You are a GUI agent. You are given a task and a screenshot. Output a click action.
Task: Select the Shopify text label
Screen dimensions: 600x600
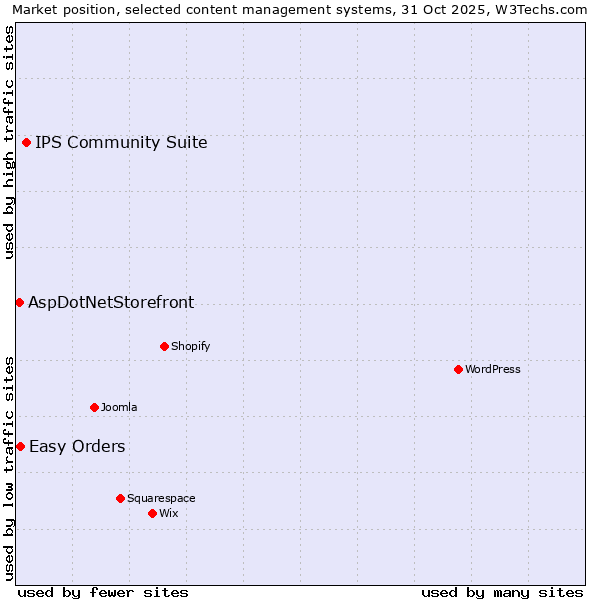(190, 346)
